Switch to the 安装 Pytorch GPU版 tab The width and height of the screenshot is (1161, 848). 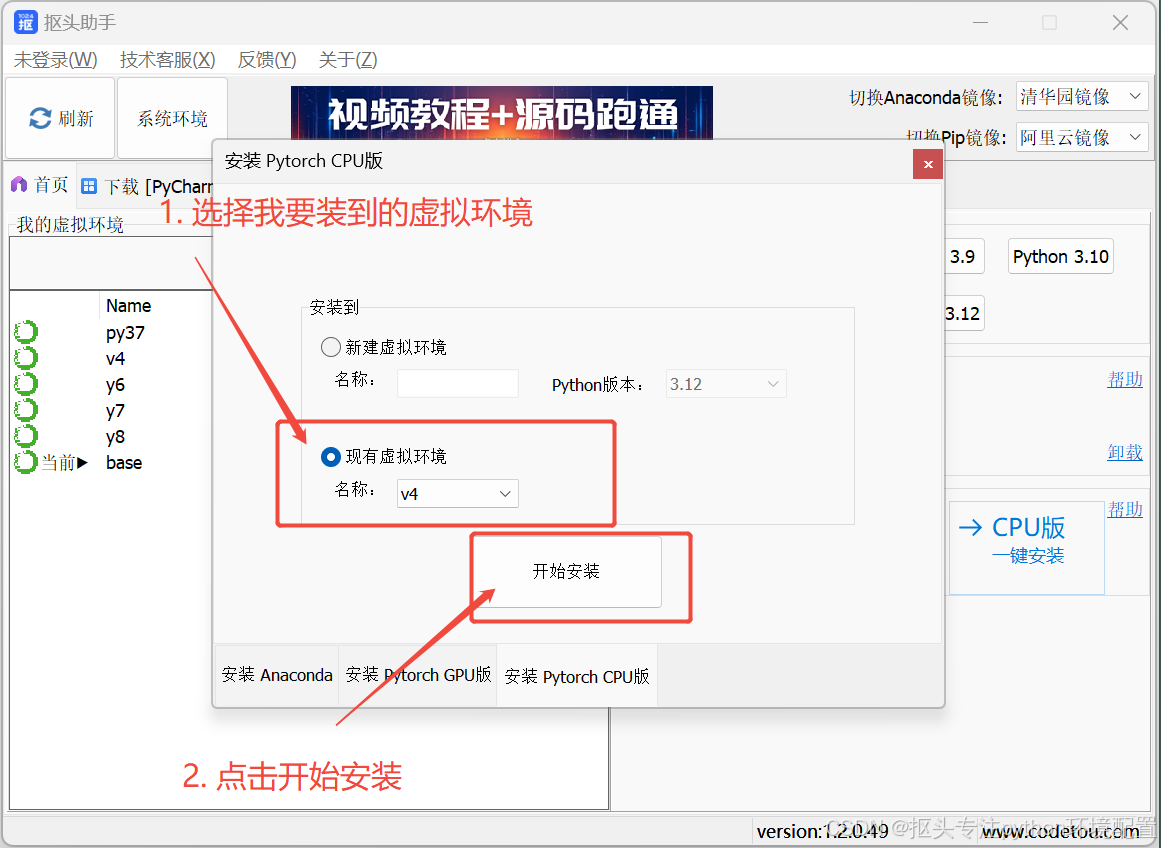pyautogui.click(x=418, y=675)
